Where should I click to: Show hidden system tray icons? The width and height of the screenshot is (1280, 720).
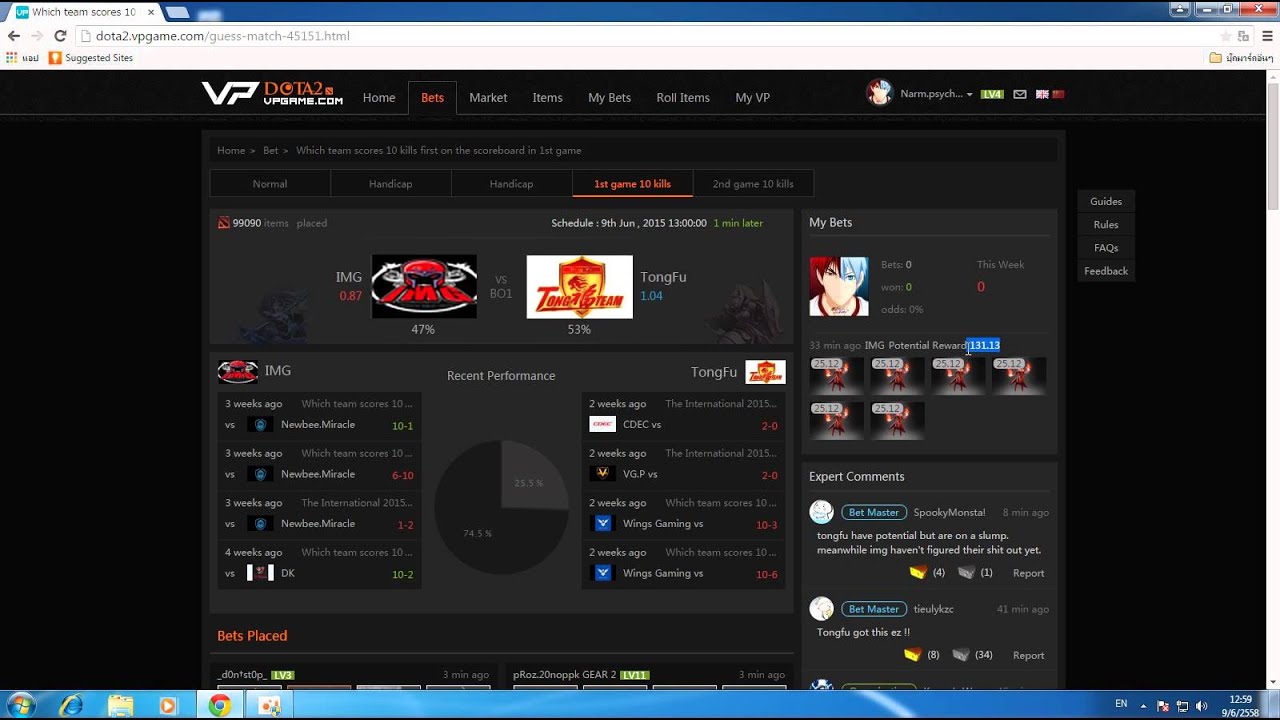click(x=1145, y=705)
